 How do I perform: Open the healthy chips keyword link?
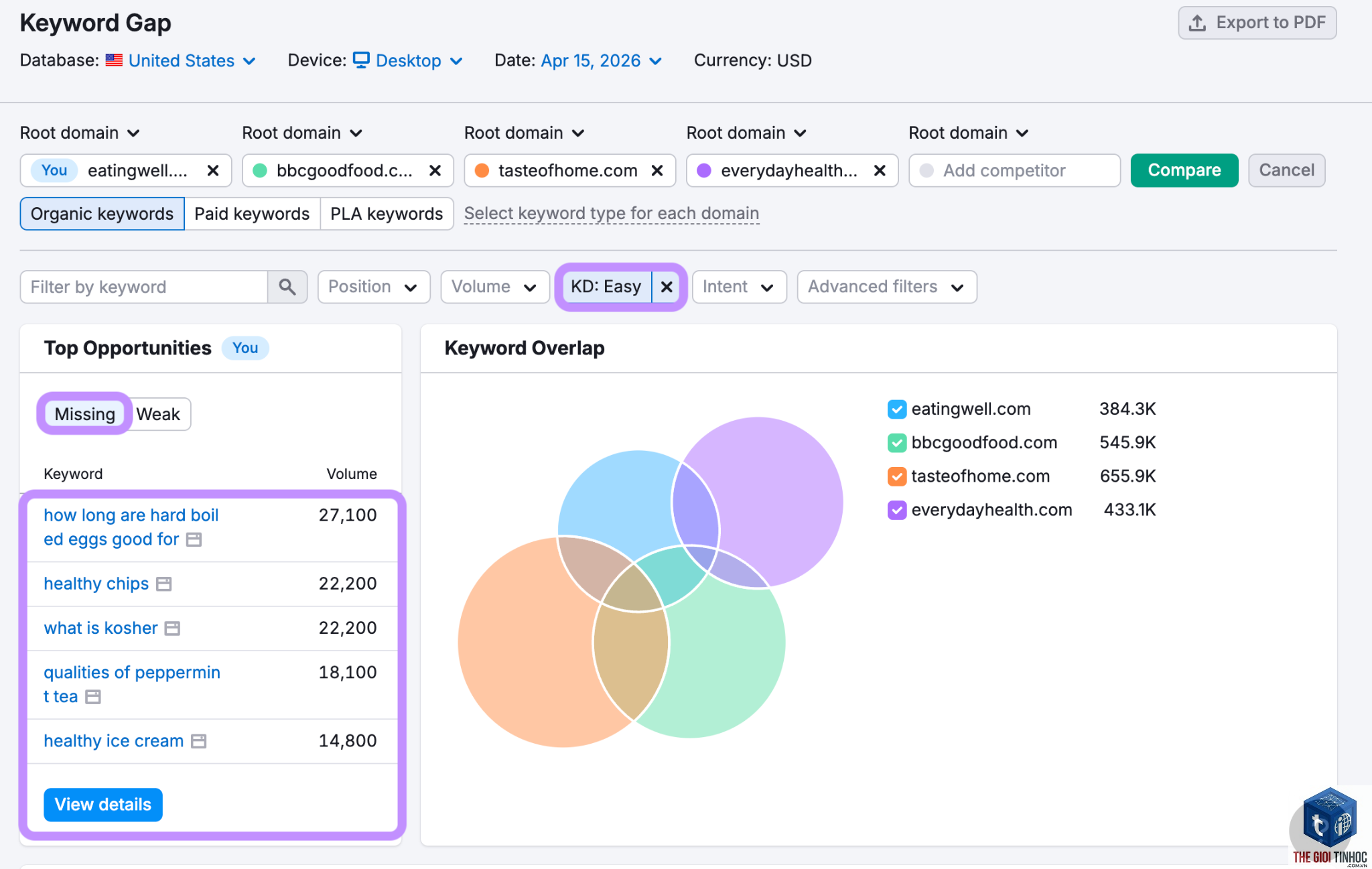(x=96, y=584)
